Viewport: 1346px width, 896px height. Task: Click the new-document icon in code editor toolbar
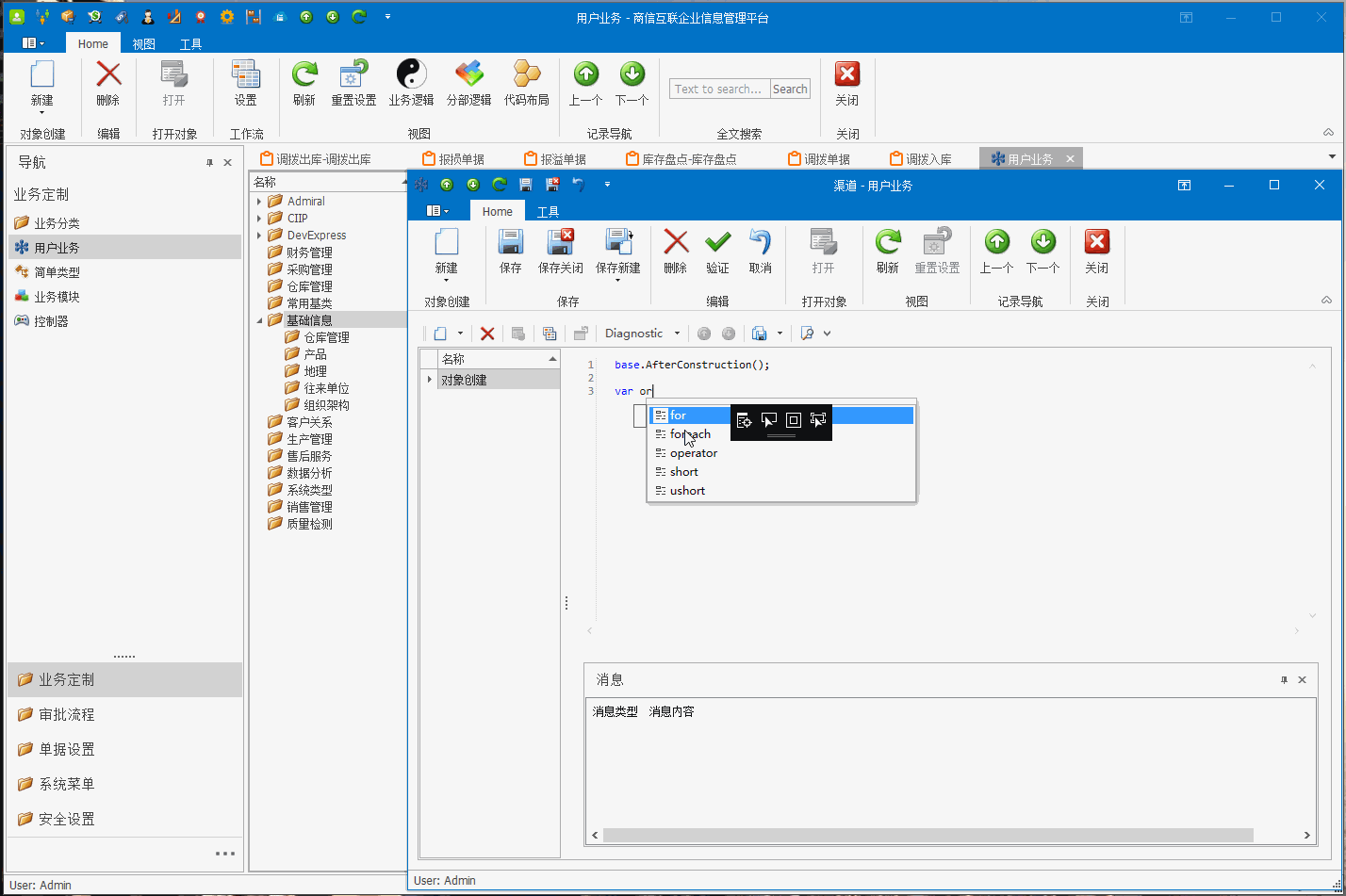(x=439, y=334)
